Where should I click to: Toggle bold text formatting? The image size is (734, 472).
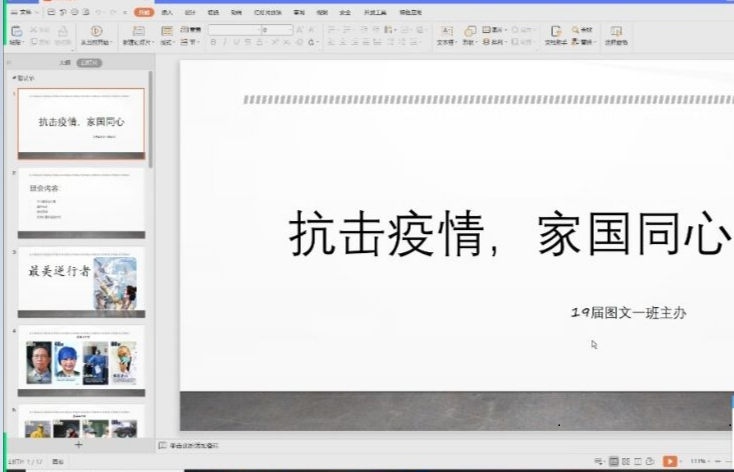[x=213, y=42]
